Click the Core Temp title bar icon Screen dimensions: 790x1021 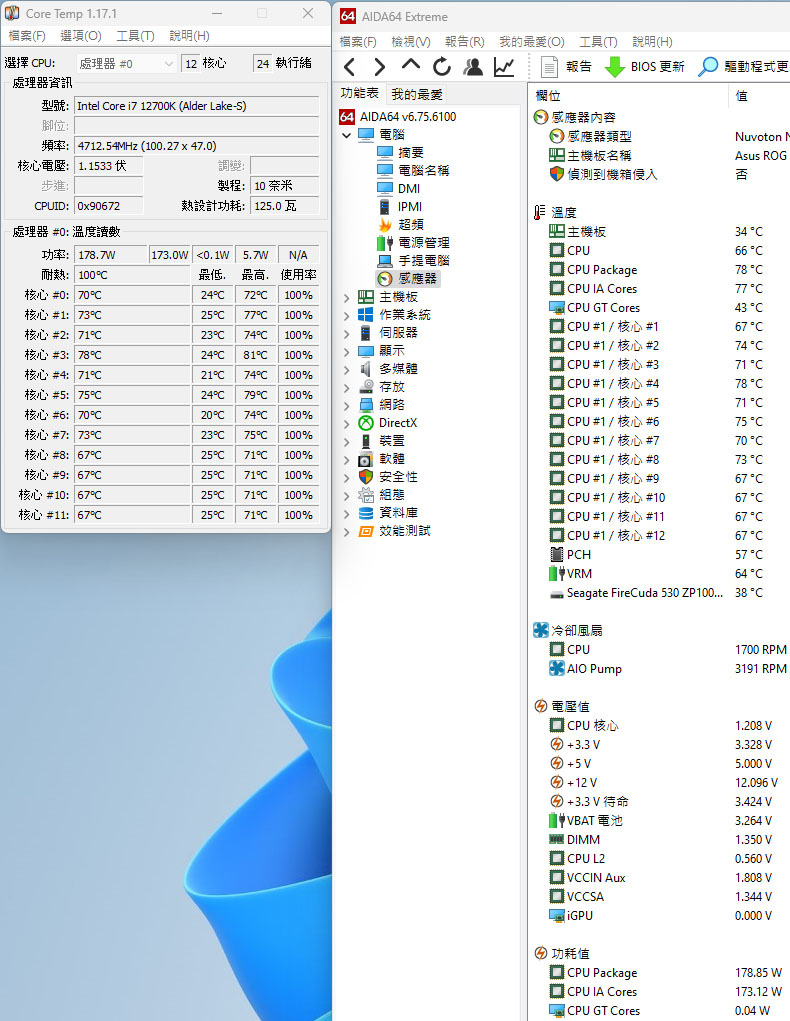point(12,13)
